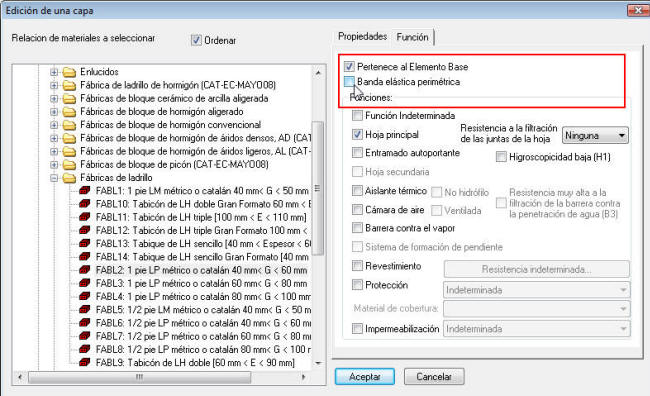Screen dimensions: 650x396
Task: Expand áridos ligeros, AL node
Action: pos(54,151)
